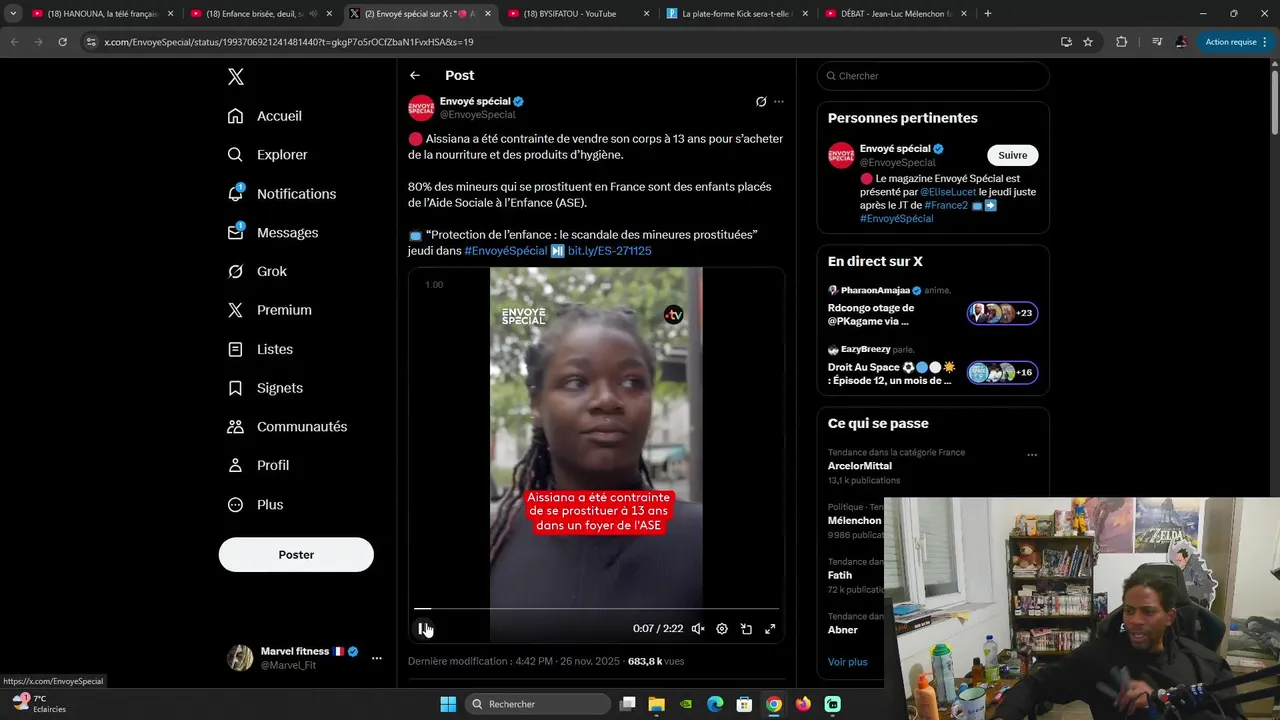Image resolution: width=1280 pixels, height=720 pixels.
Task: Open #France2 hashtag in sidebar
Action: (x=946, y=205)
